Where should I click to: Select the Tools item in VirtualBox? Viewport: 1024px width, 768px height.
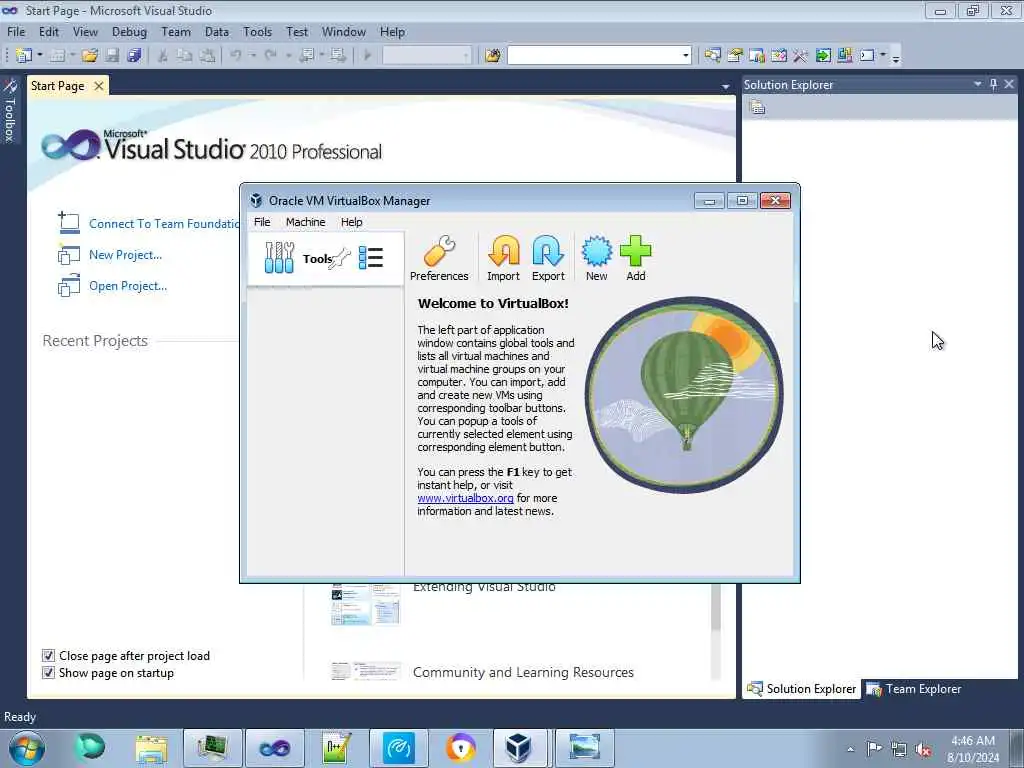(325, 259)
